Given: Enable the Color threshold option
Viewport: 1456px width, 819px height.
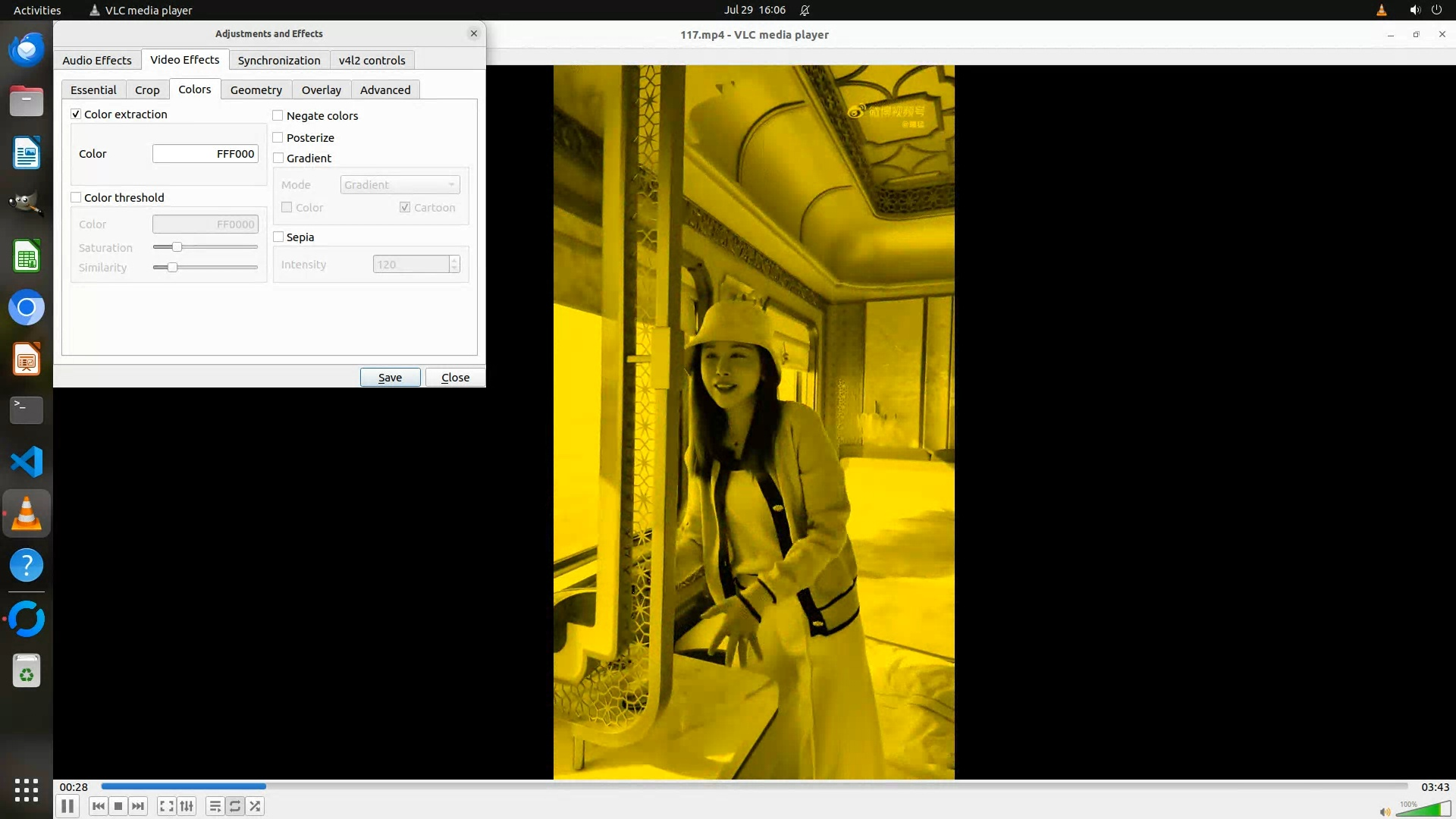Looking at the screenshot, I should [76, 198].
